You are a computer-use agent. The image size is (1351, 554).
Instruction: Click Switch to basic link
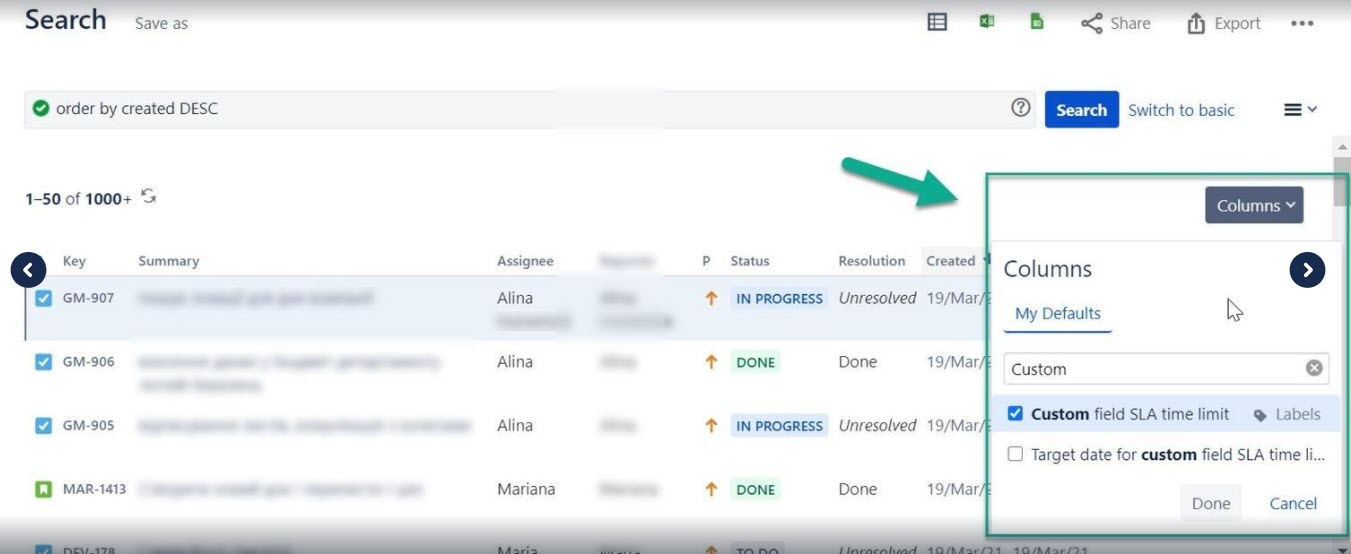tap(1181, 110)
